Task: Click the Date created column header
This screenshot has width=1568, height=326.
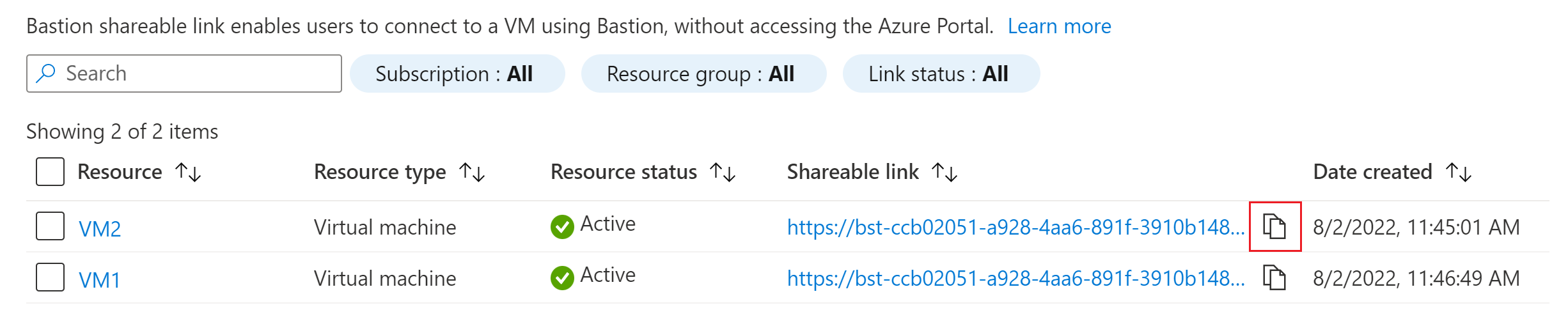Action: pyautogui.click(x=1372, y=172)
